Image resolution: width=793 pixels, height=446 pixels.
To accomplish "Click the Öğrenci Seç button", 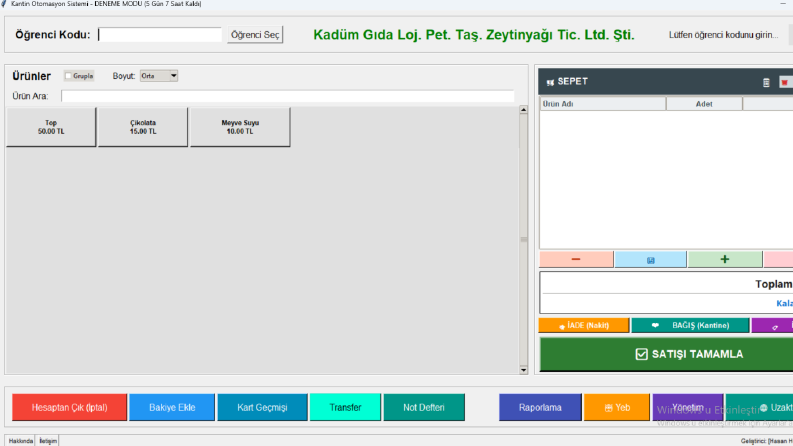I will (255, 35).
